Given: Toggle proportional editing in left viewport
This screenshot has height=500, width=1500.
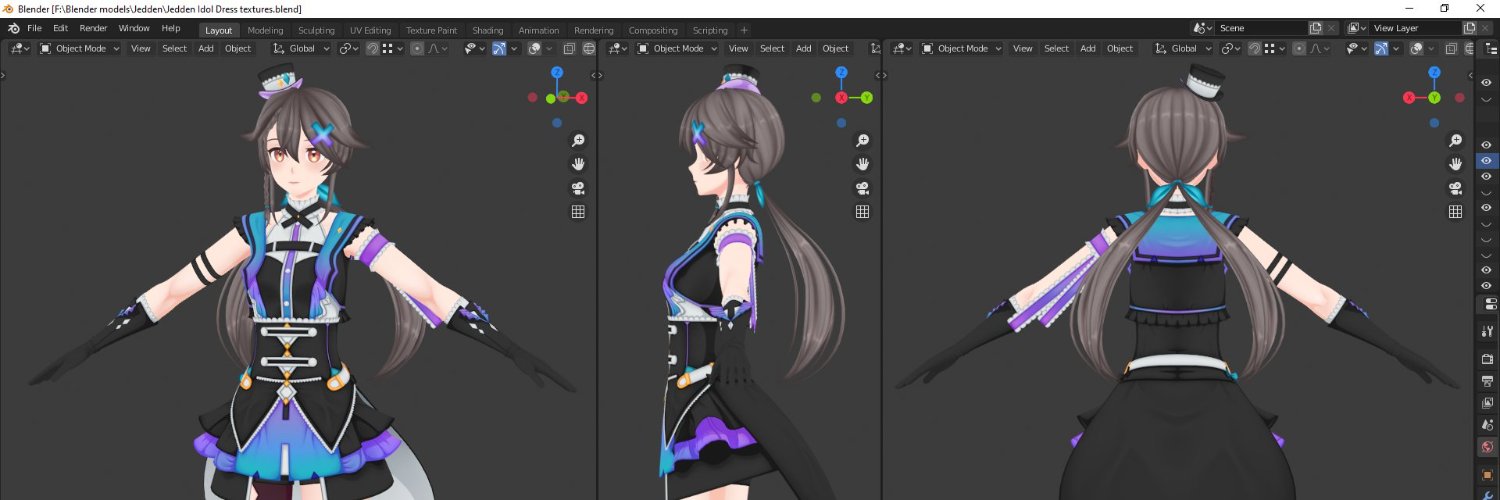Looking at the screenshot, I should click(x=417, y=48).
